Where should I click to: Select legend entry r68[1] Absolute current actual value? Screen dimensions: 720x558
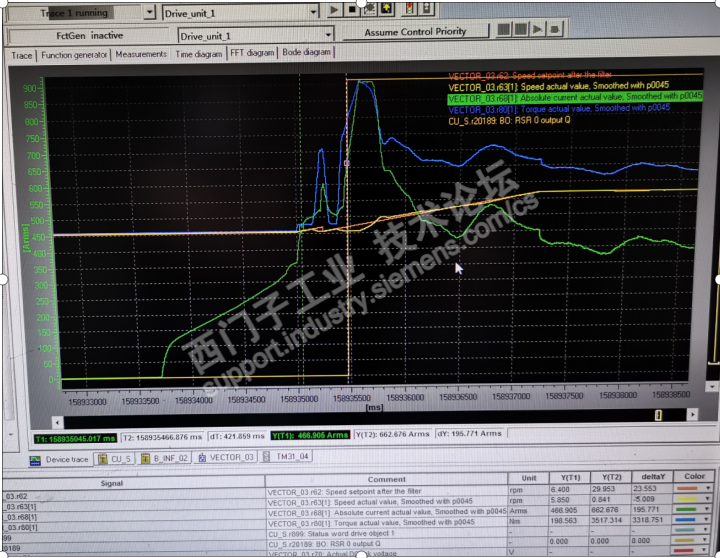(575, 97)
